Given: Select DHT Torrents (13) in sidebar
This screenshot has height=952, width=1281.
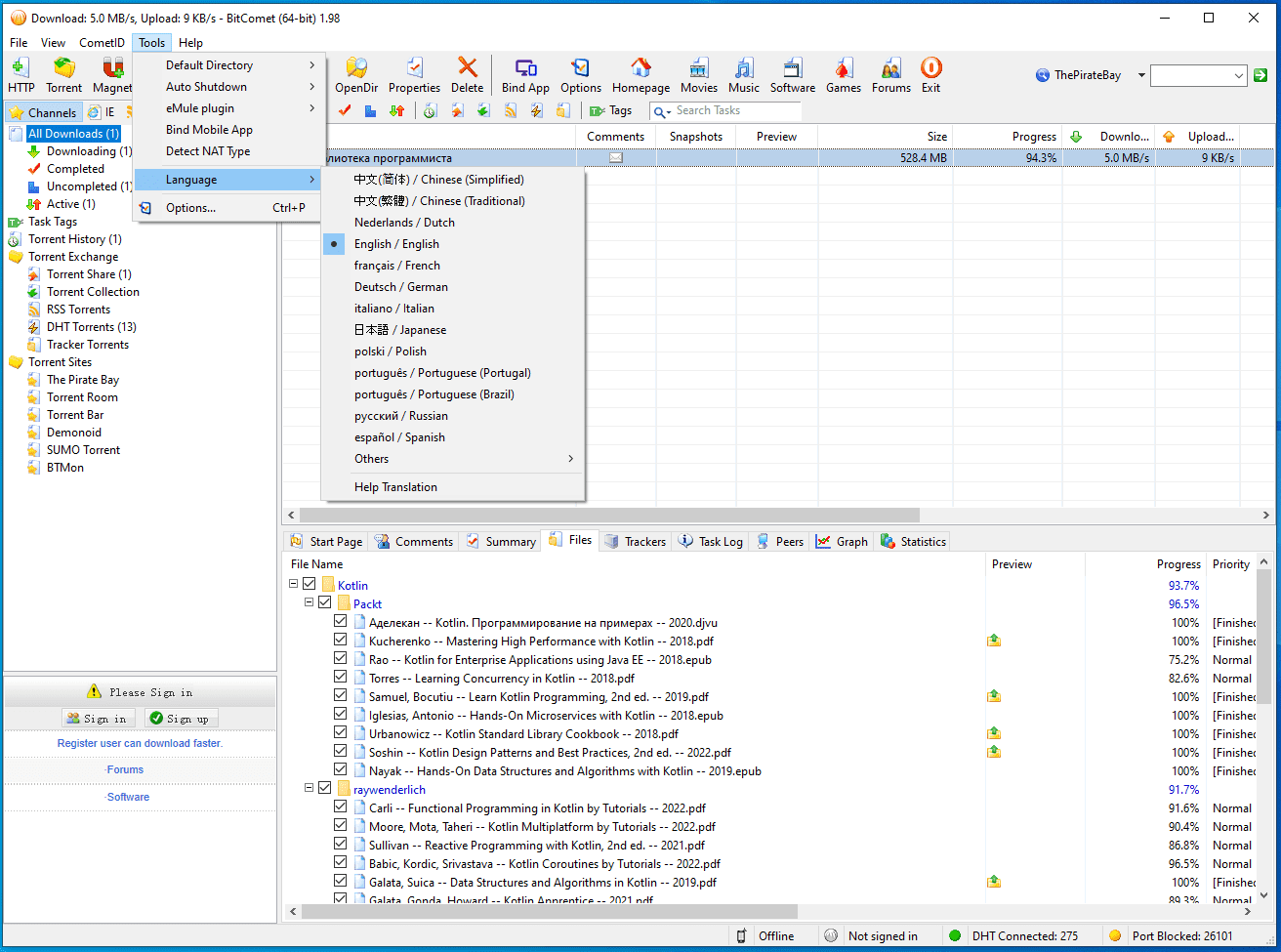Looking at the screenshot, I should coord(92,327).
